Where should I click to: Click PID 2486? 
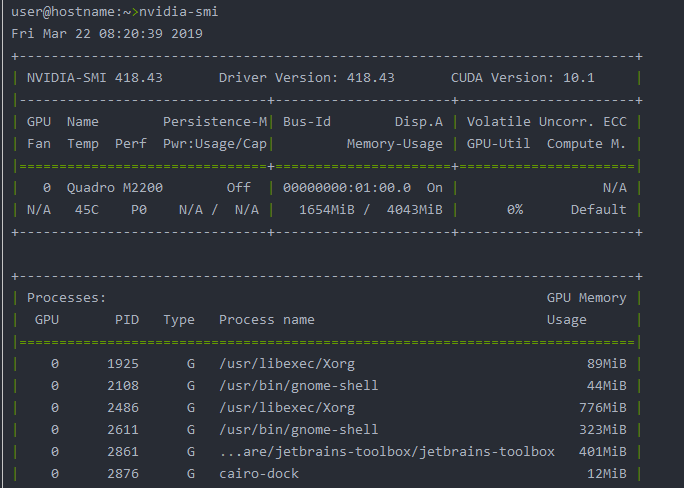[x=123, y=407]
